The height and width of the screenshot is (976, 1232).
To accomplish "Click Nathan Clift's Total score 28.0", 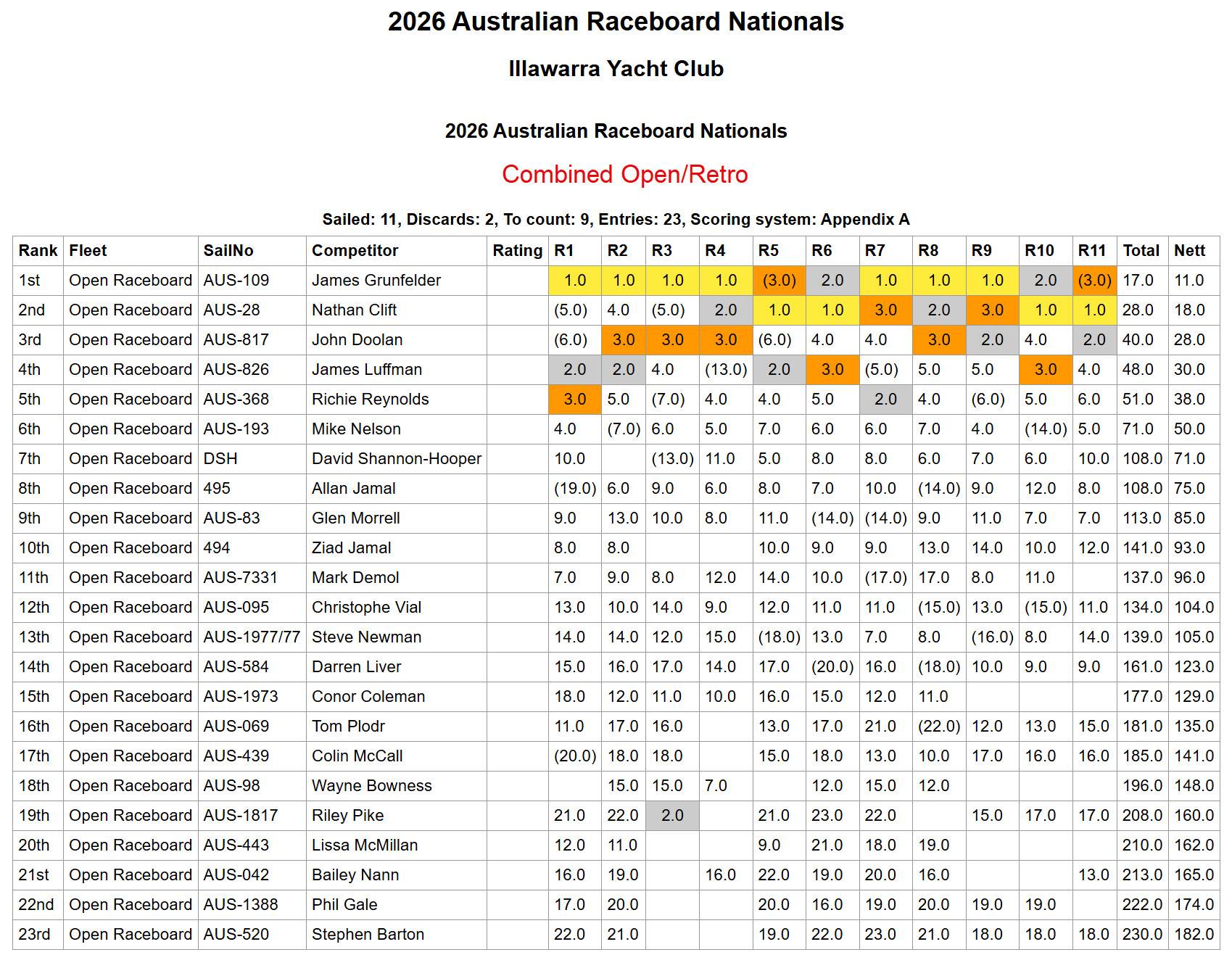I will click(x=1137, y=310).
